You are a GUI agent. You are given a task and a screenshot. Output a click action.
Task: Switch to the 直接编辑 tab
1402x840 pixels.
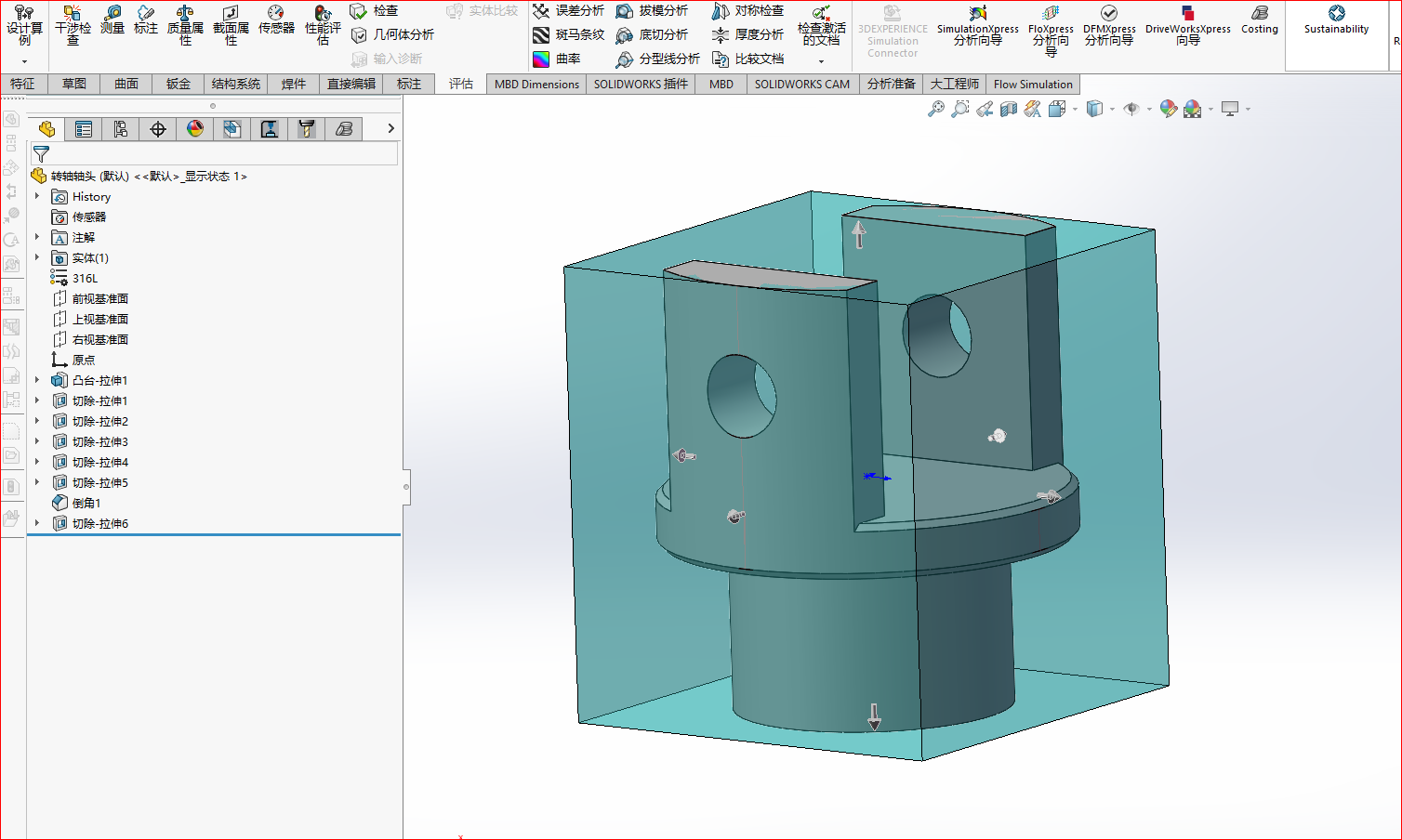(351, 84)
